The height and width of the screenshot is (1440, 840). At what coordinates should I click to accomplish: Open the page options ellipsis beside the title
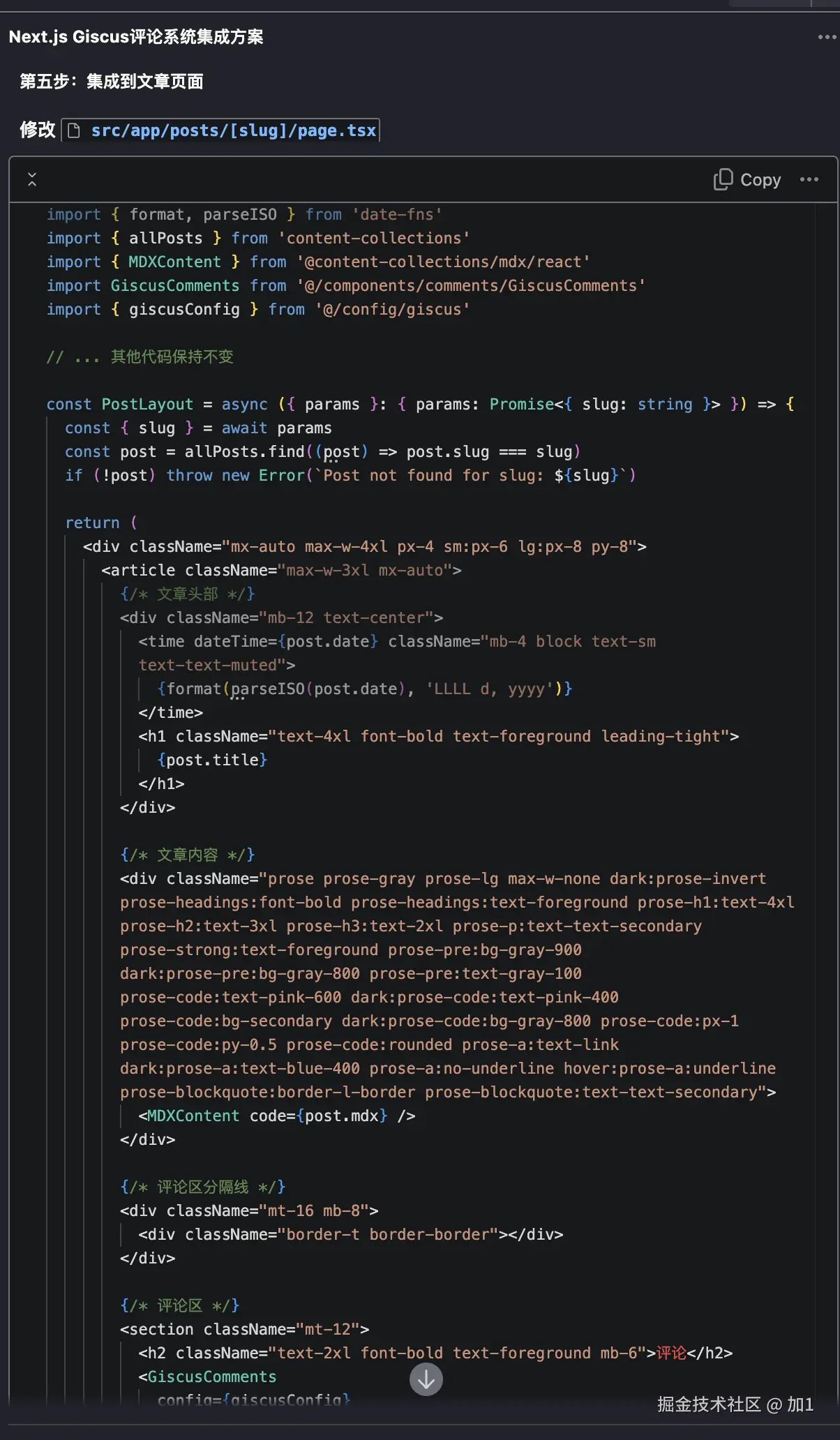click(x=827, y=37)
